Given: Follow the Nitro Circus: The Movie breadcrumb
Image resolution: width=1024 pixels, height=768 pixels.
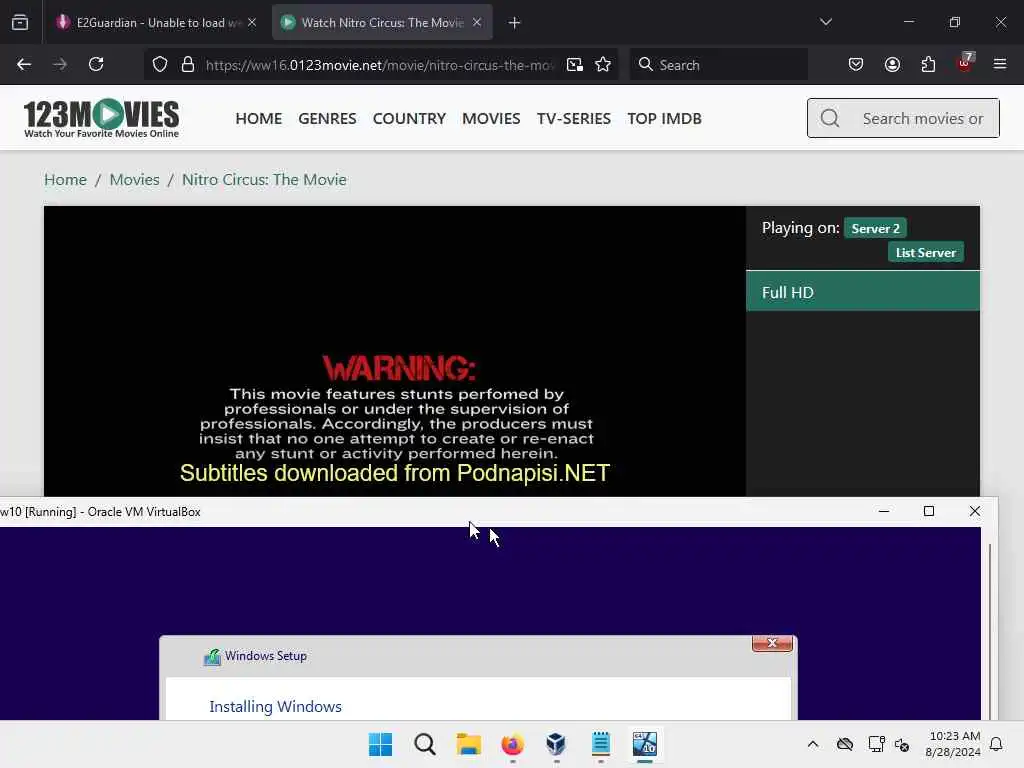Looking at the screenshot, I should tap(264, 180).
